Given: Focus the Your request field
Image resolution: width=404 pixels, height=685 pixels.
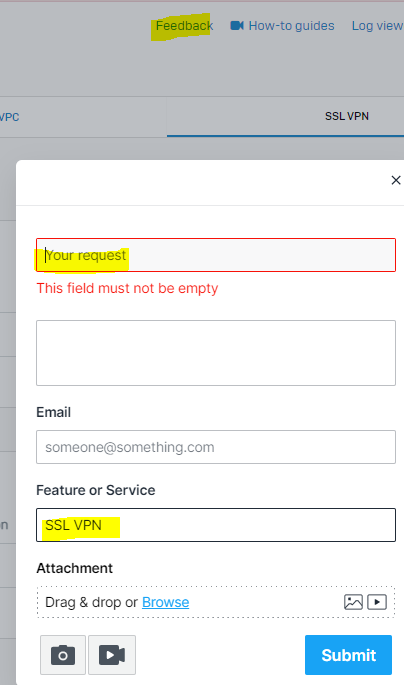Looking at the screenshot, I should click(216, 255).
